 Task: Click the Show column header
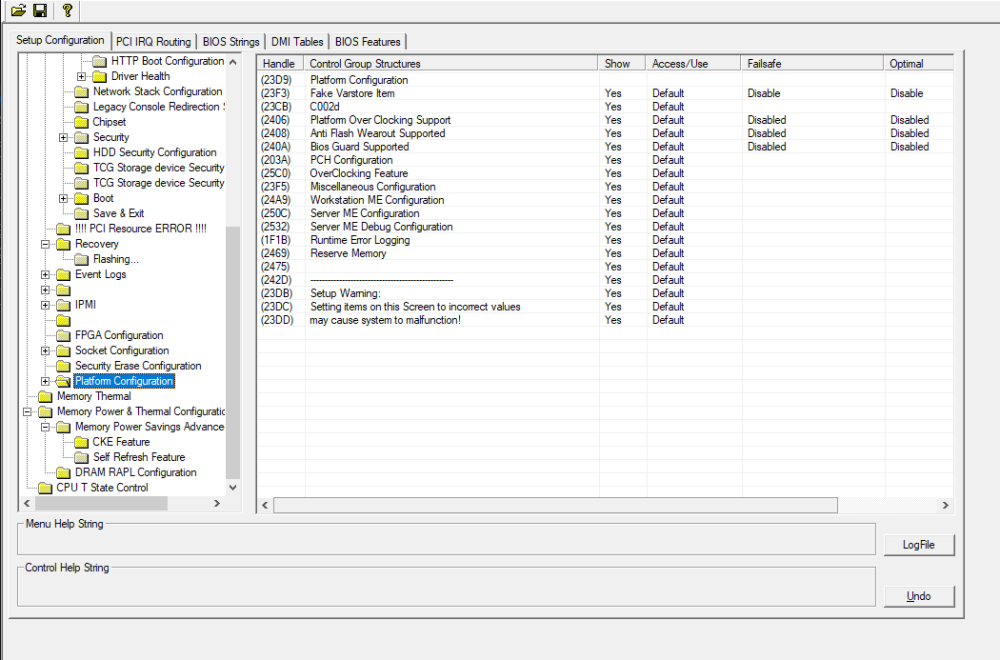click(x=622, y=64)
